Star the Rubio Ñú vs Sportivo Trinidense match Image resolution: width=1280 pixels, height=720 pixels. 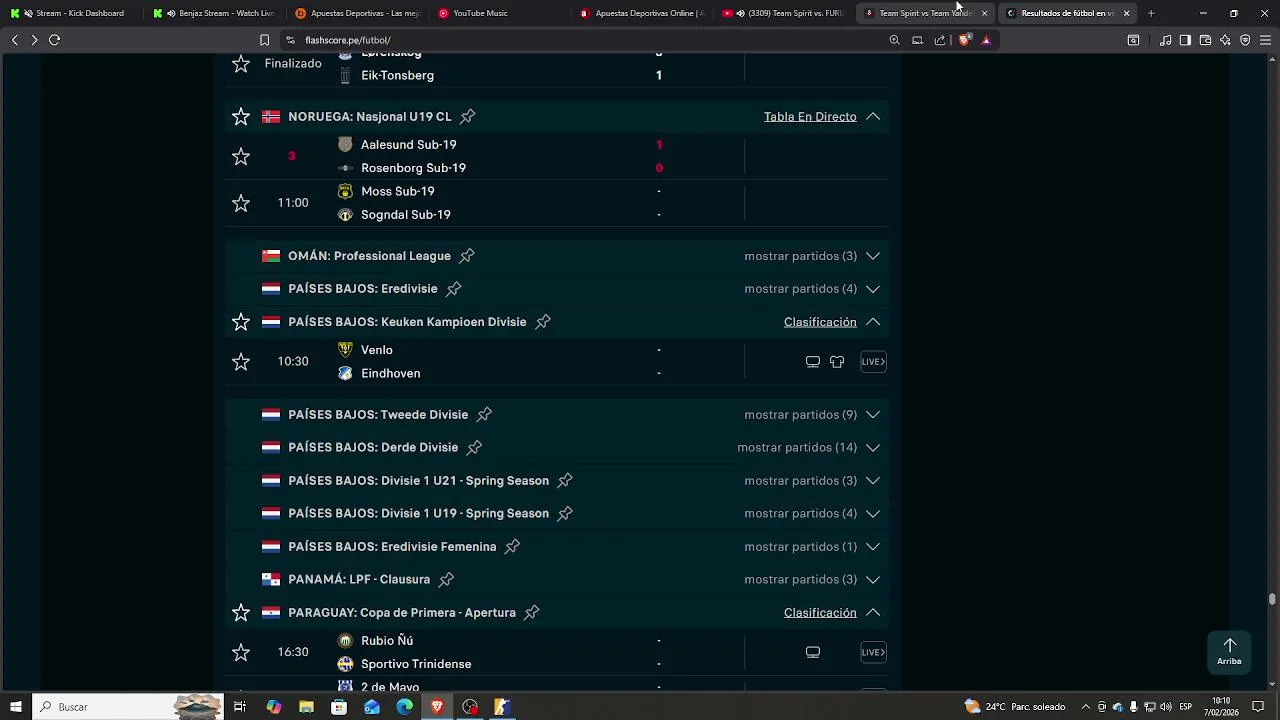click(241, 652)
